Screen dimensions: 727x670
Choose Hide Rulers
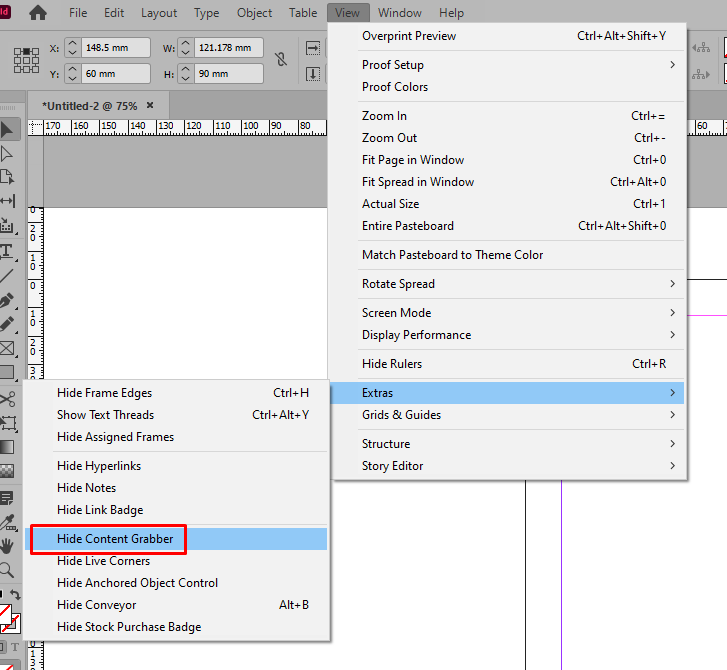[x=509, y=364]
